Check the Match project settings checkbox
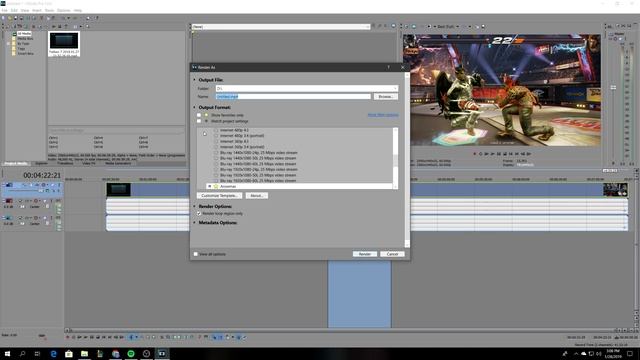The width and height of the screenshot is (640, 360). click(199, 121)
